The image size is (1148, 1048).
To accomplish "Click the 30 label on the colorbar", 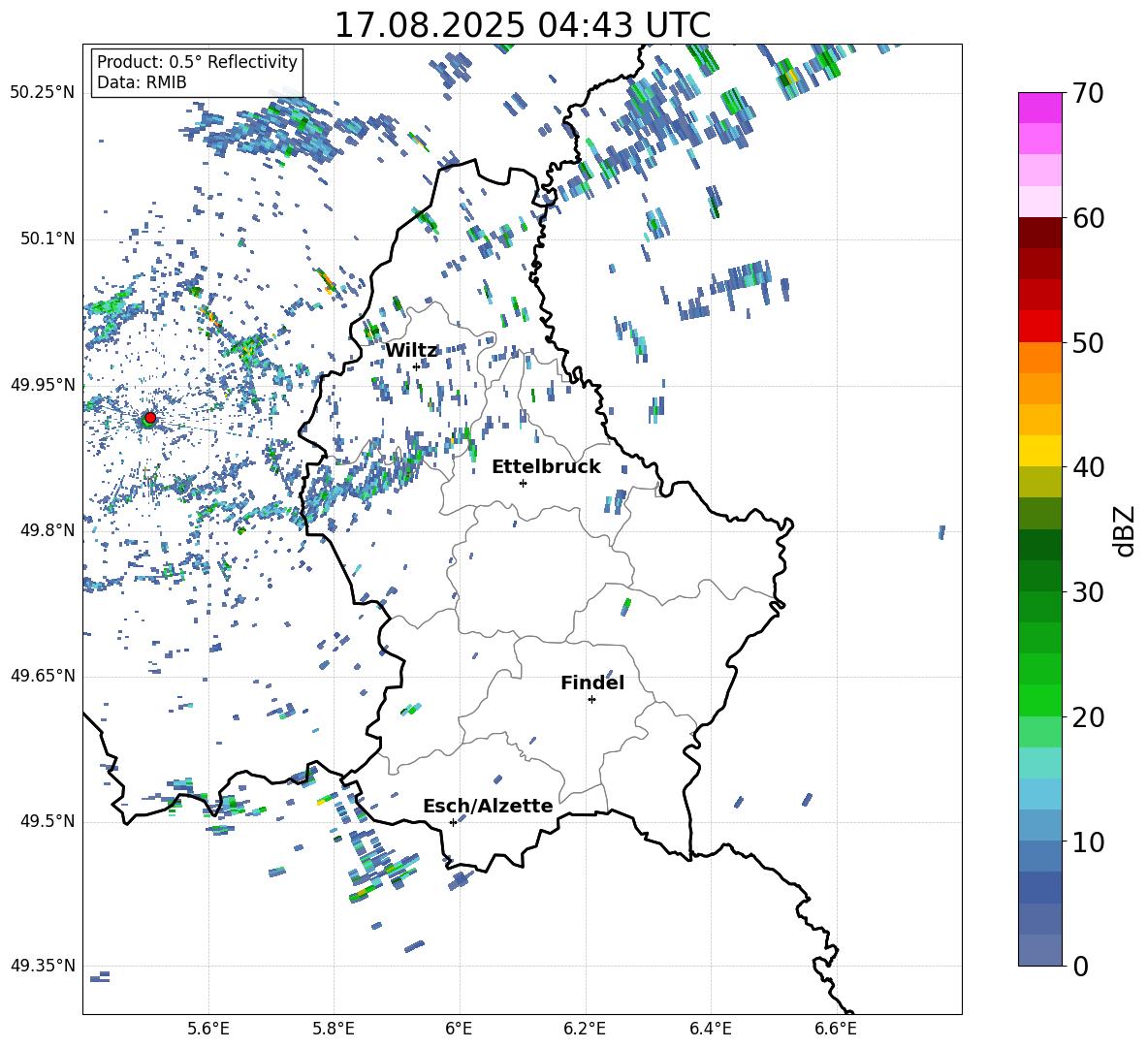I will pos(1087,592).
